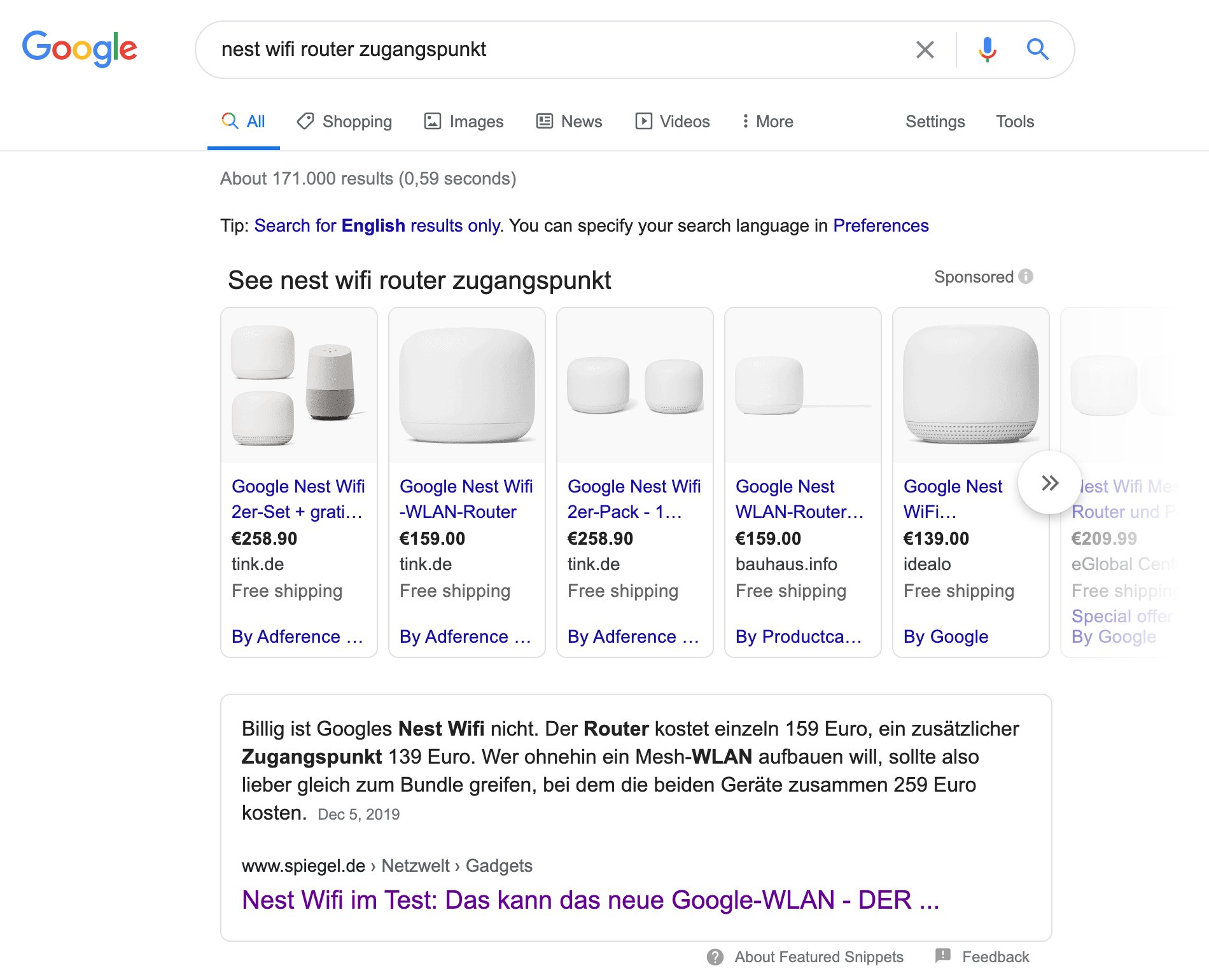Select the All results tab
This screenshot has height=980, width=1209.
click(x=244, y=122)
